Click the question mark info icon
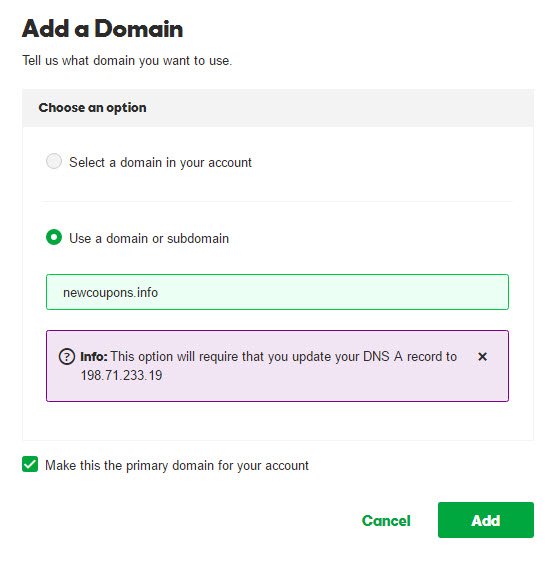The width and height of the screenshot is (550, 562). pos(67,357)
